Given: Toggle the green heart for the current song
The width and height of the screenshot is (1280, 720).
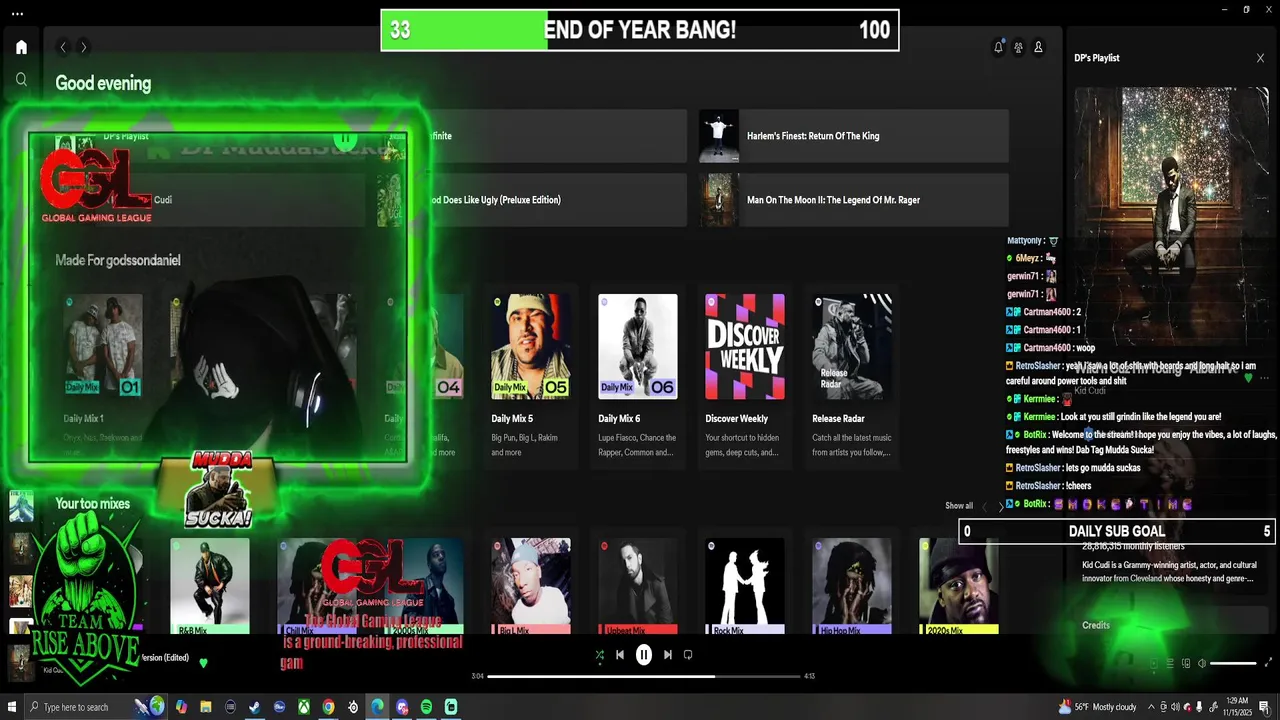Looking at the screenshot, I should (203, 663).
